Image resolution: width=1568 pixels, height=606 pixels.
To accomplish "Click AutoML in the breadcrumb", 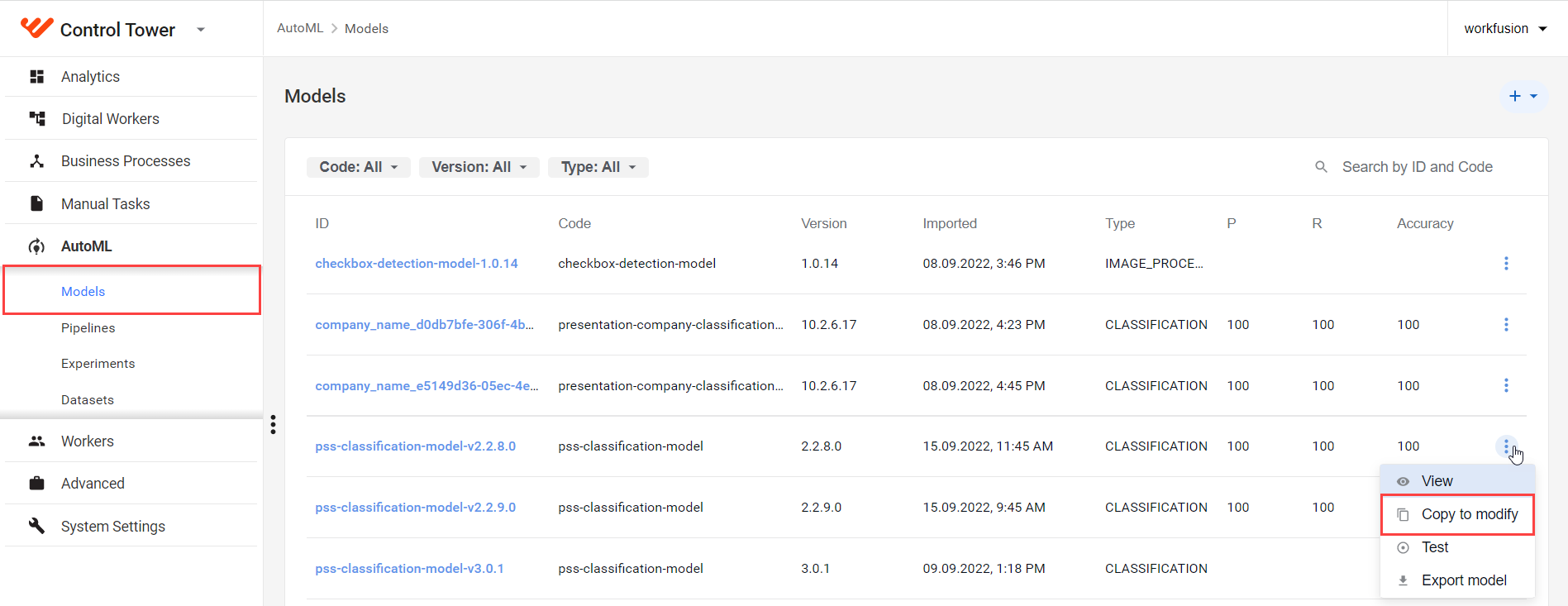I will pos(300,28).
